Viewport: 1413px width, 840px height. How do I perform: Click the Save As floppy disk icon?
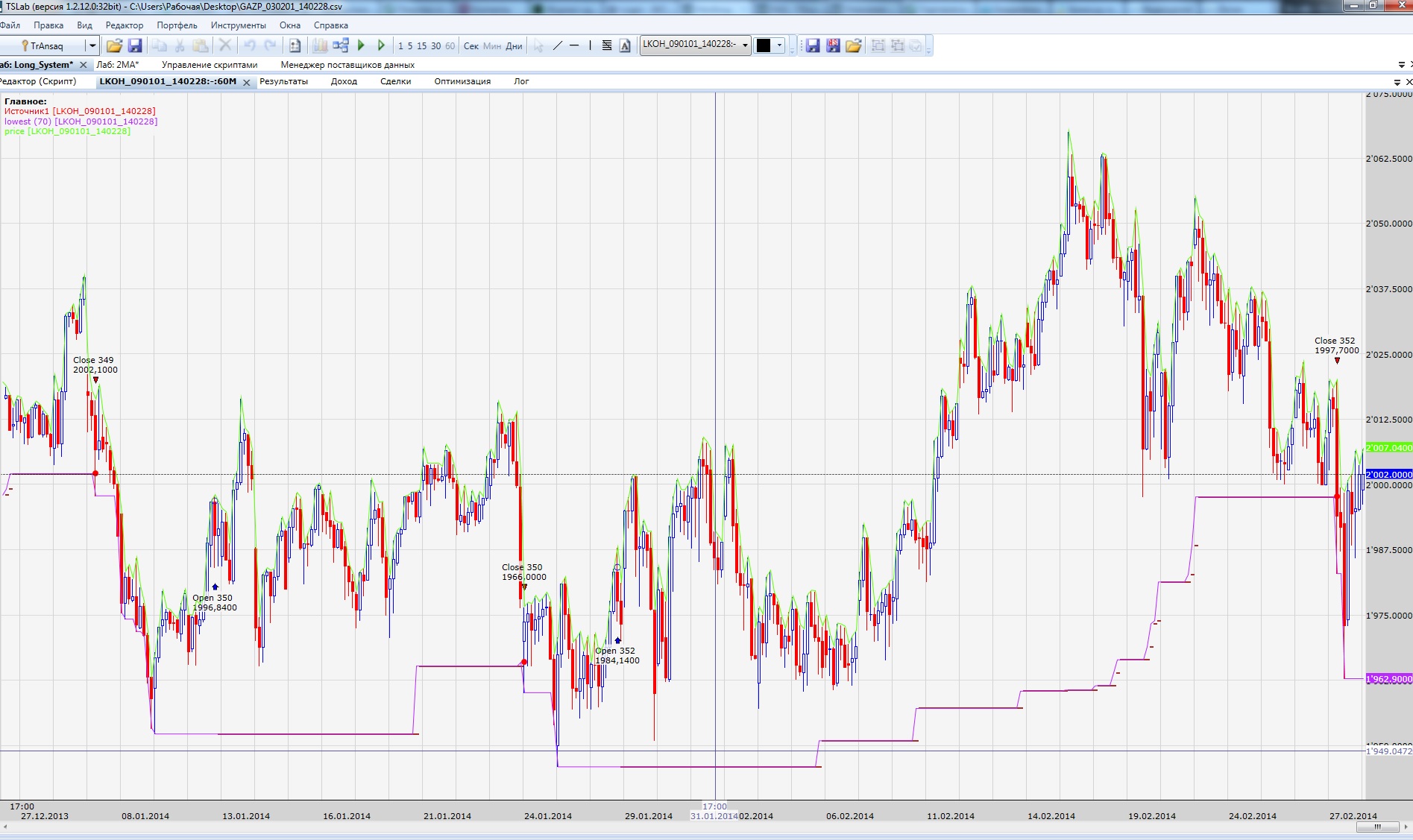(833, 45)
